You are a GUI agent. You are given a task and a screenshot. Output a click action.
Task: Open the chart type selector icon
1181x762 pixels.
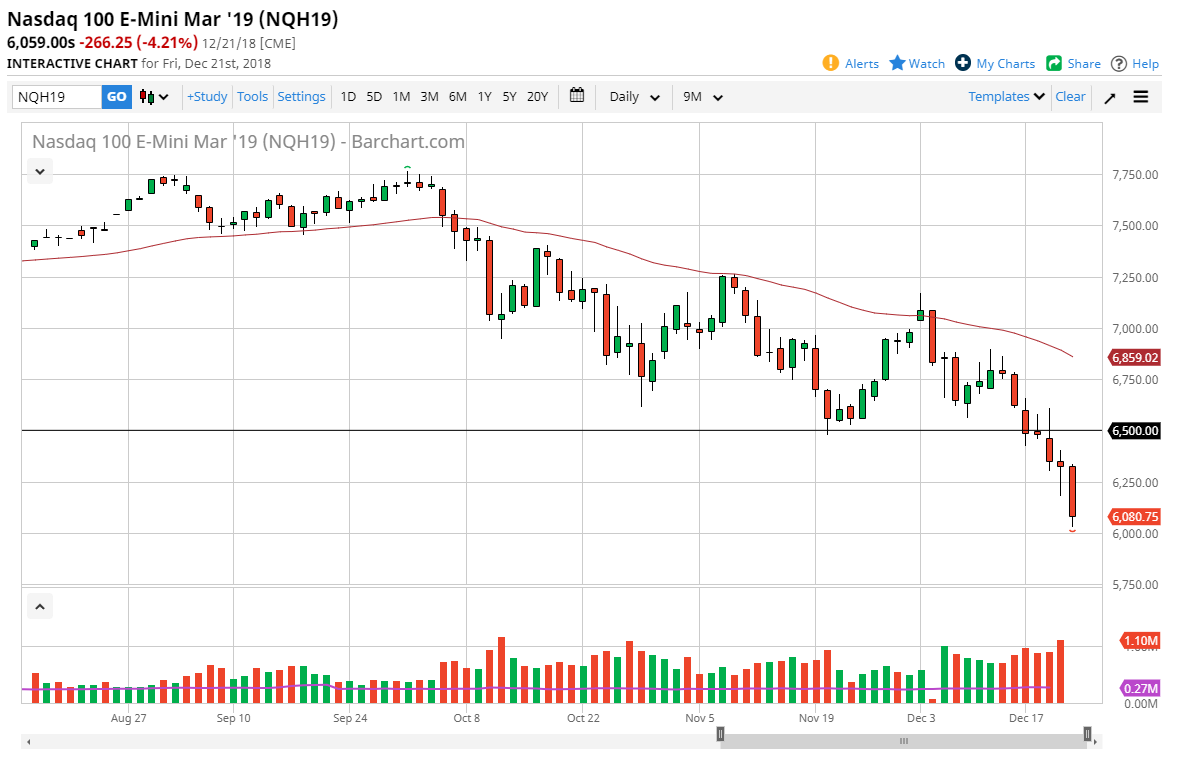click(x=146, y=96)
